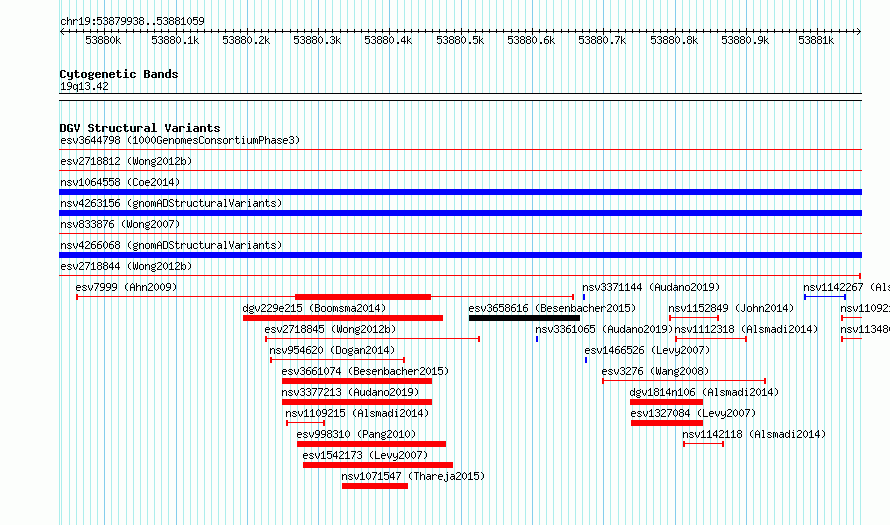Open nsv3371144 (Audano2019) label
Screen dimensions: 890x525
tap(651, 287)
